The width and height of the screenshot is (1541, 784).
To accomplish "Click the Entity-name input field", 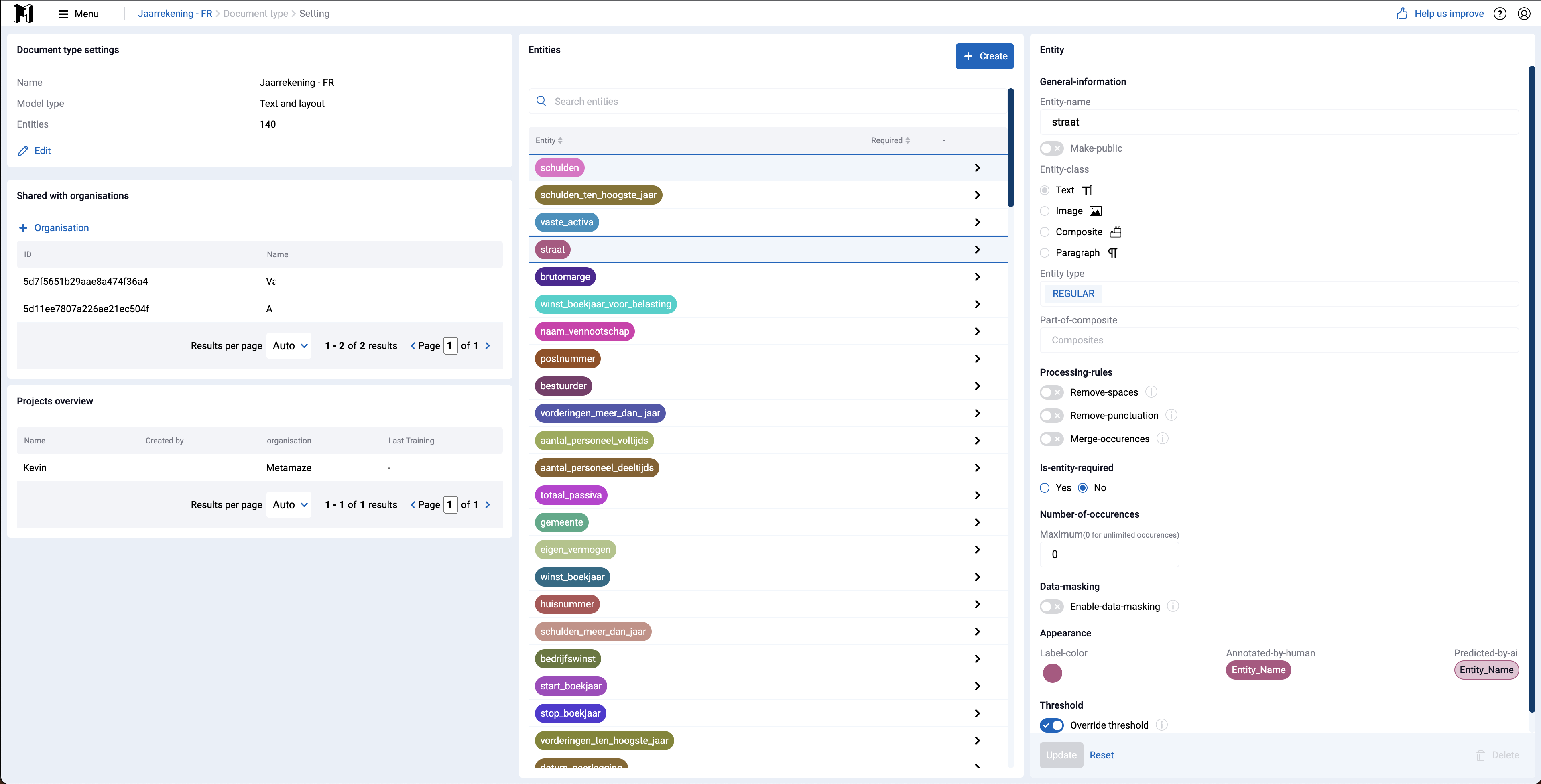I will click(1279, 122).
